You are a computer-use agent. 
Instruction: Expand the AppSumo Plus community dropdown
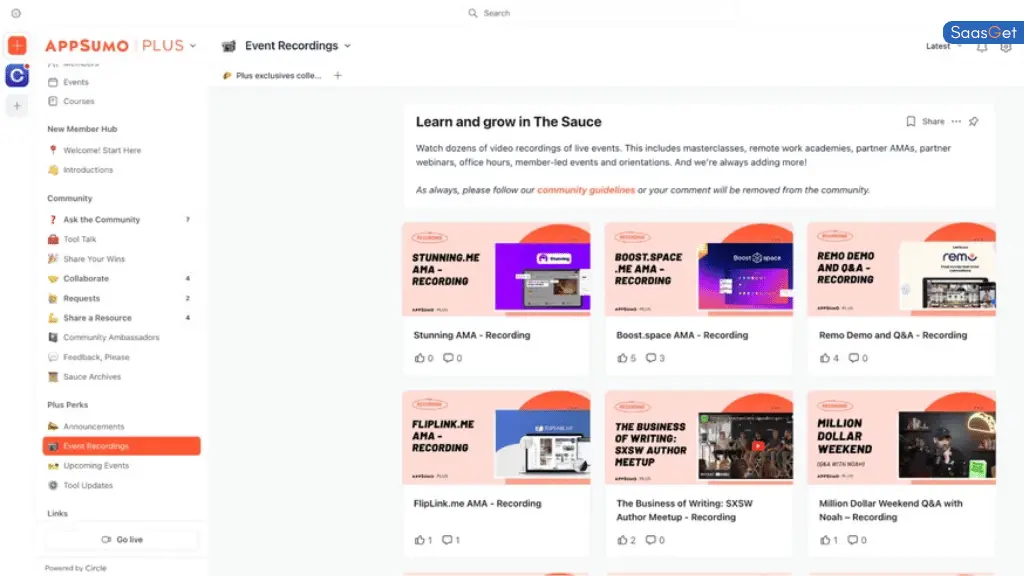(x=193, y=46)
